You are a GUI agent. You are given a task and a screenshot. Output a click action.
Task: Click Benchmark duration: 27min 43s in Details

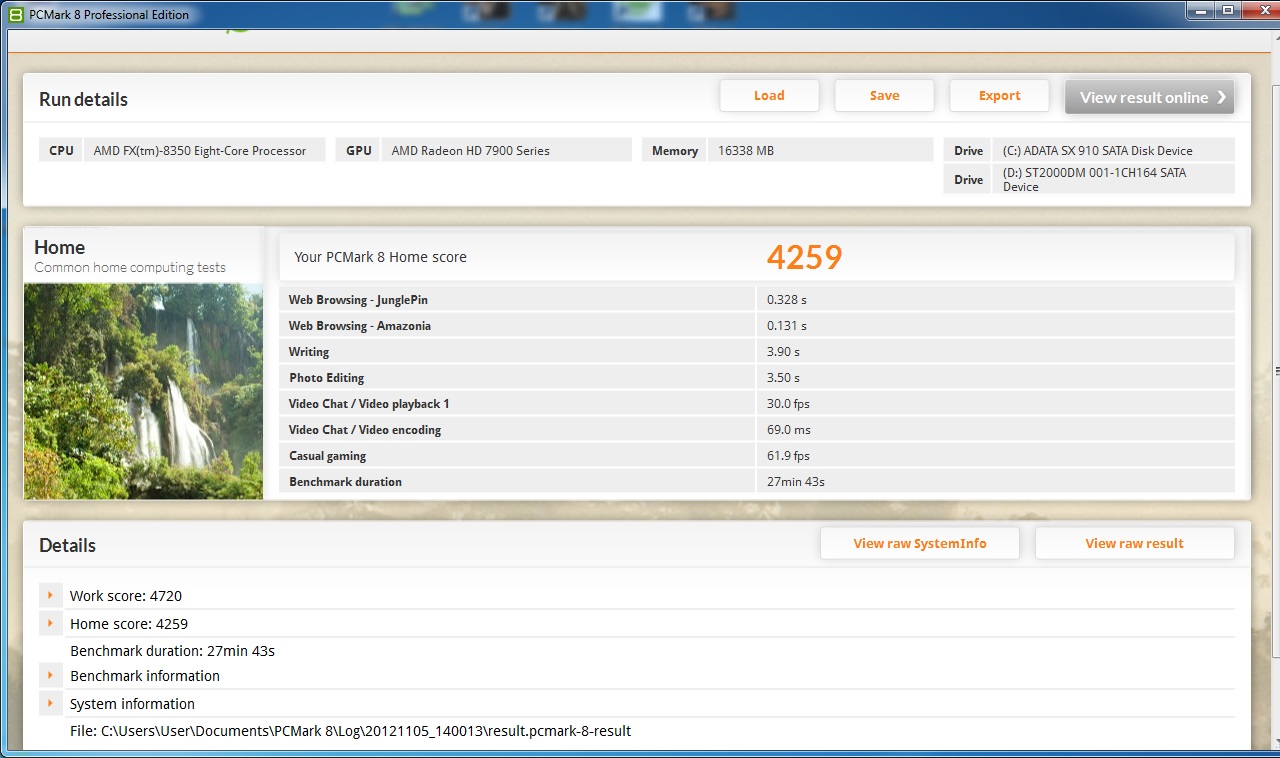click(x=172, y=651)
